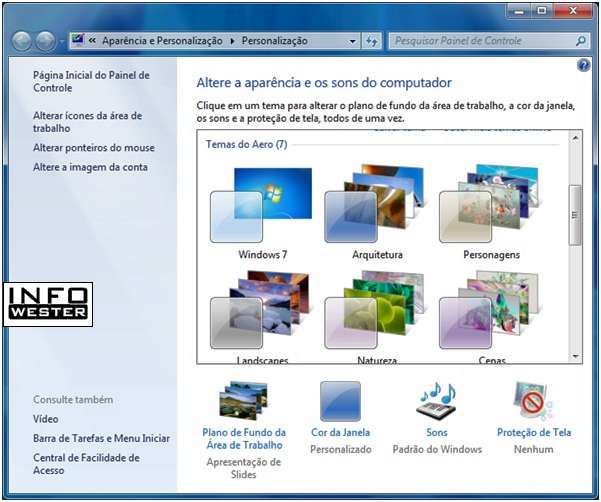Click the Forward navigation arrow button
The height and width of the screenshot is (502, 601).
tap(46, 41)
